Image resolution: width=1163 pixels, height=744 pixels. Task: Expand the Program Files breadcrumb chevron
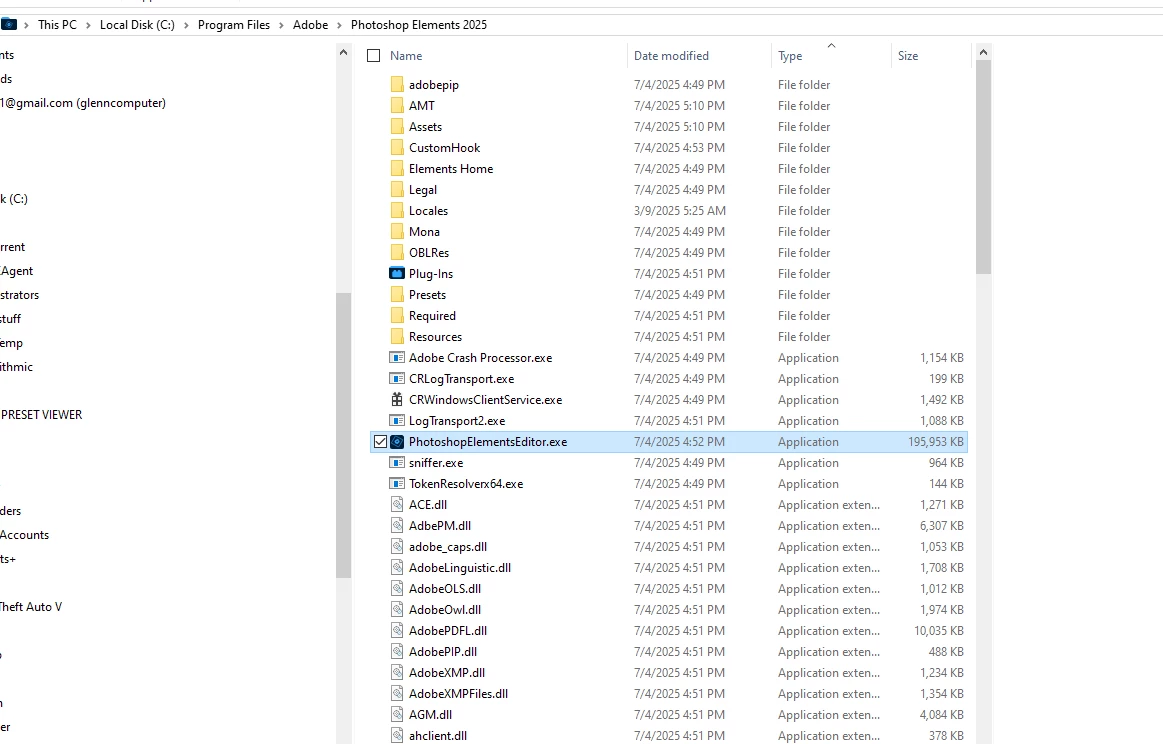click(282, 25)
